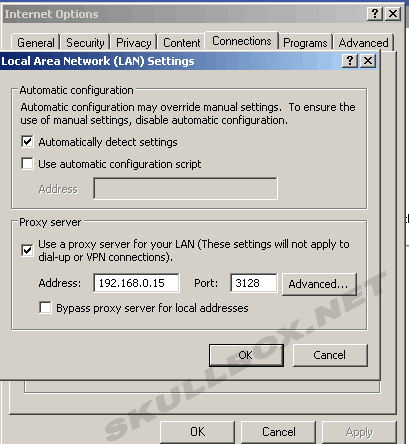Switch to the Advanced tab
The height and width of the screenshot is (444, 409).
tap(363, 43)
